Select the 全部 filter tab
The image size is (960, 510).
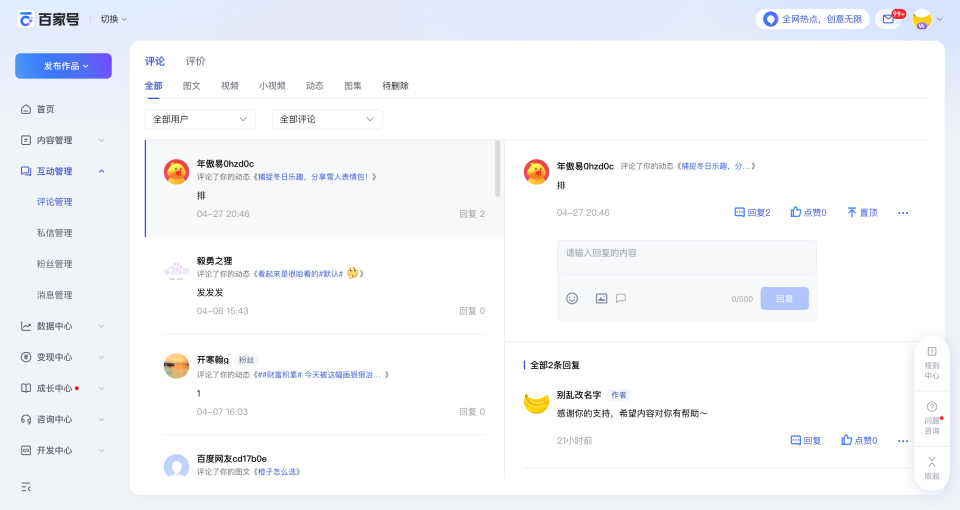pyautogui.click(x=154, y=86)
